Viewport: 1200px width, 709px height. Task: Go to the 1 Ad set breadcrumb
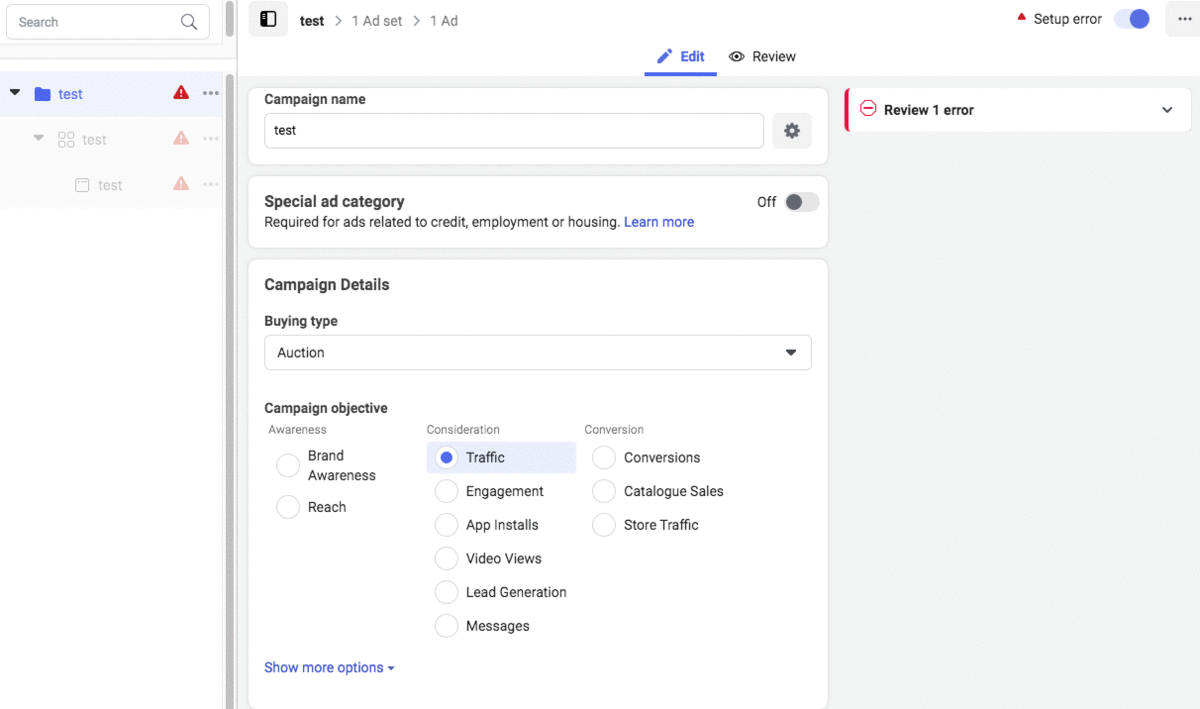(377, 21)
